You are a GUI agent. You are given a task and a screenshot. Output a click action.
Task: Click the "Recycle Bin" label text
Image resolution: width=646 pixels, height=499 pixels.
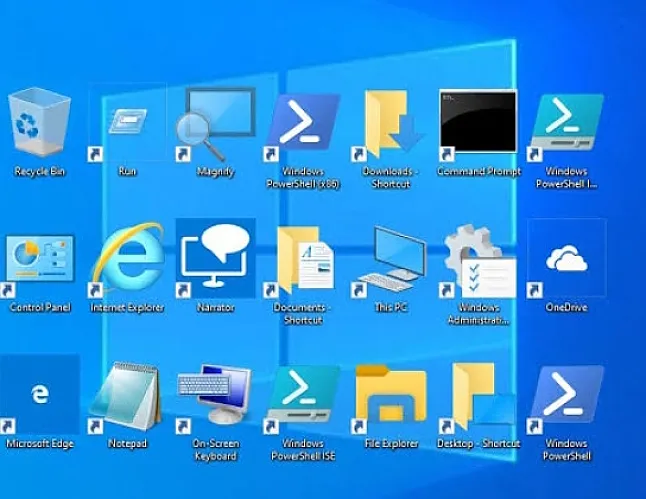click(x=40, y=171)
